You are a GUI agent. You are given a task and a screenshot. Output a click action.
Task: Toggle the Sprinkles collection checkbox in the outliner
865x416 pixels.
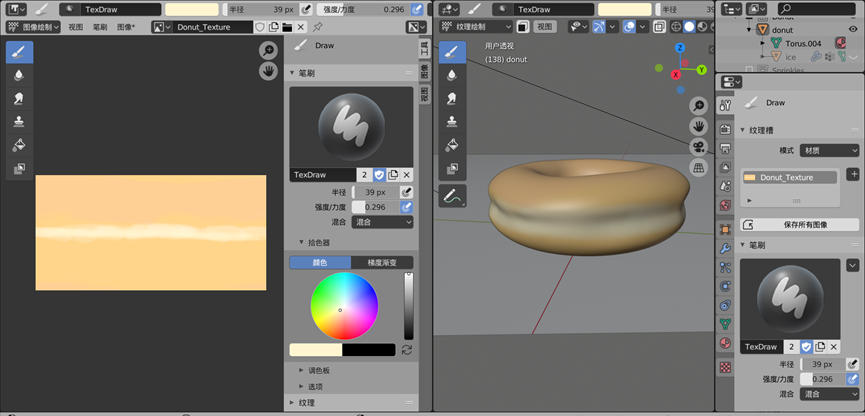[x=749, y=70]
